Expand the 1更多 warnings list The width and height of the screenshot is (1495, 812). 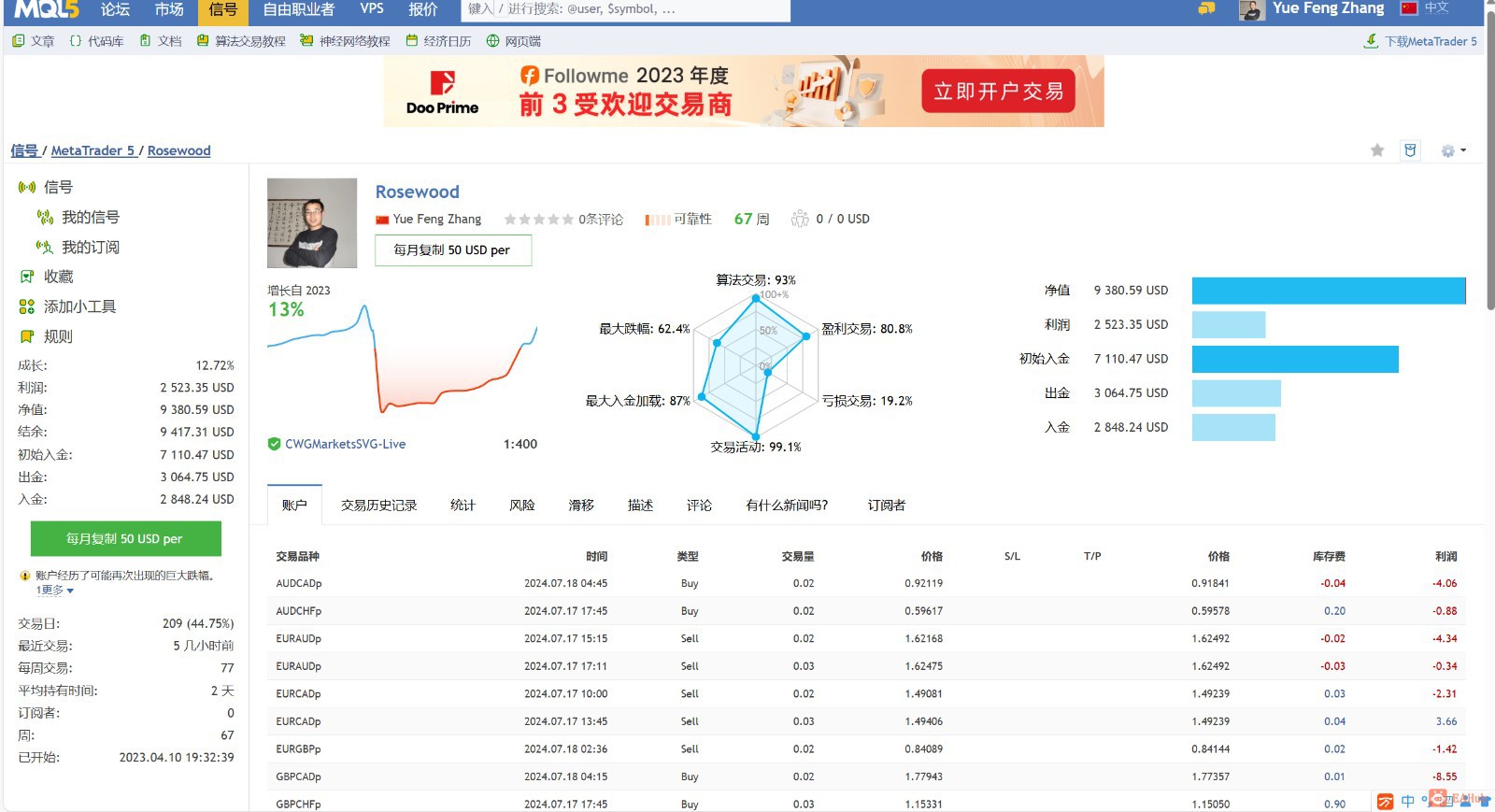point(54,591)
